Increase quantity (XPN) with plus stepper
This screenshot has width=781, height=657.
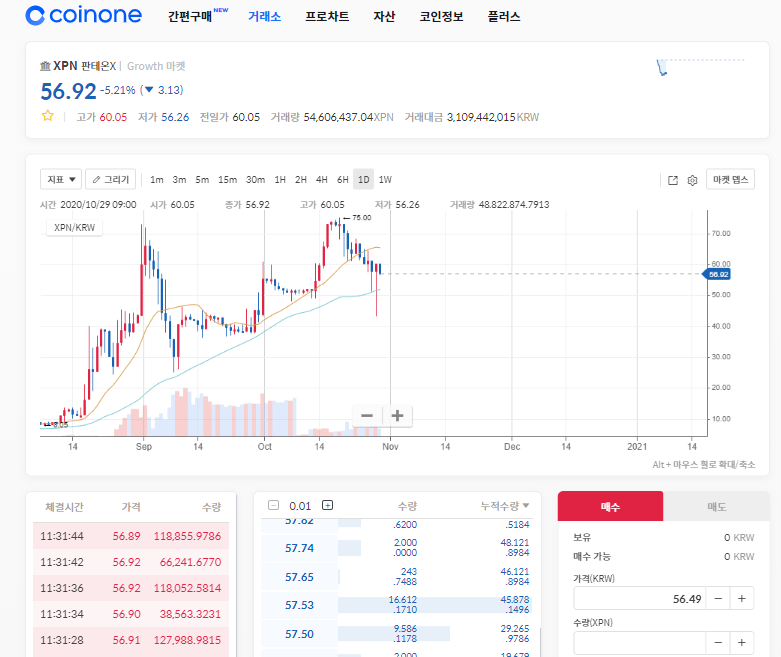click(x=742, y=643)
